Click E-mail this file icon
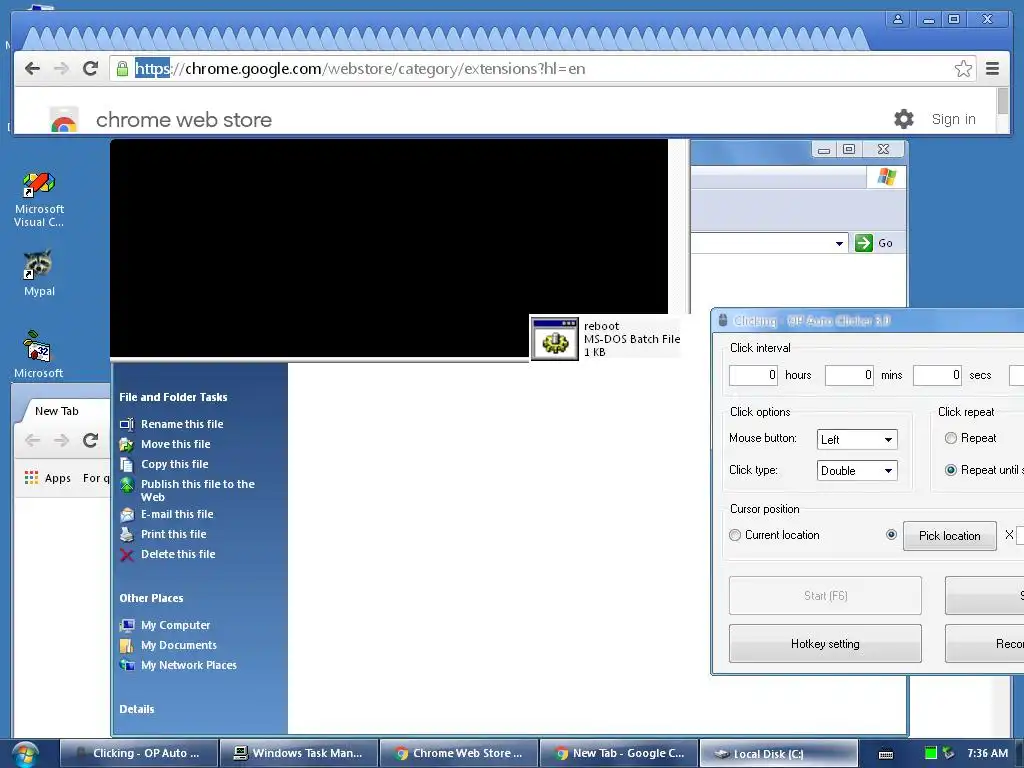Viewport: 1024px width, 768px height. 127,515
